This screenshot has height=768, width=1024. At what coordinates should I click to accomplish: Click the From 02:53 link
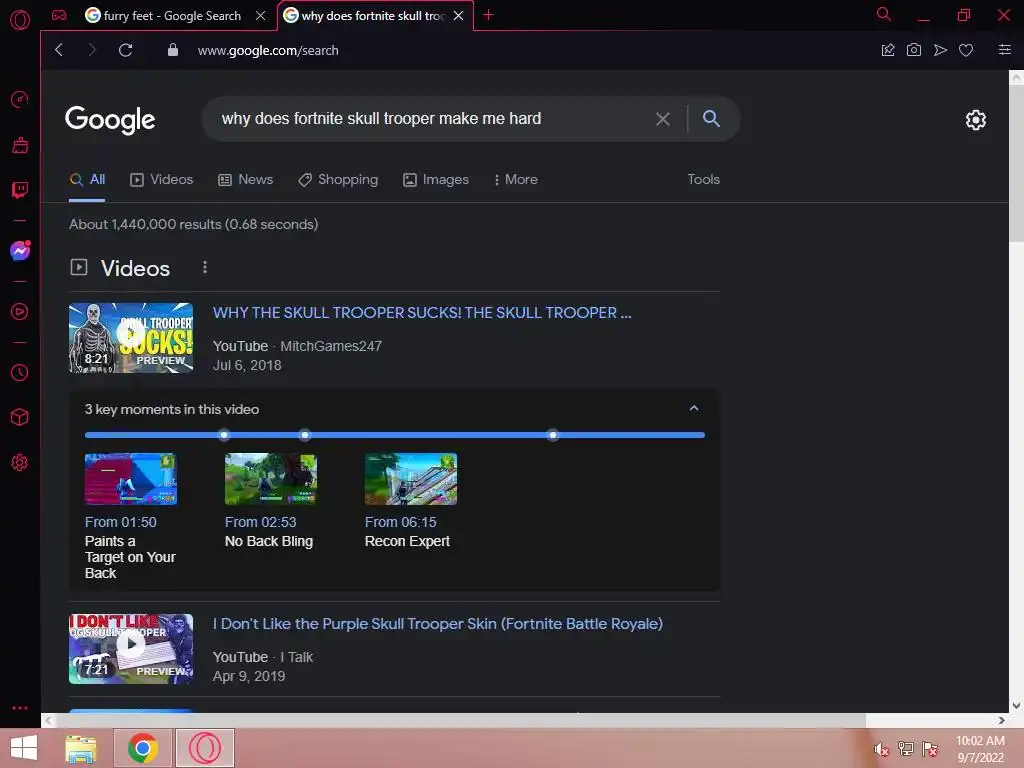click(261, 522)
